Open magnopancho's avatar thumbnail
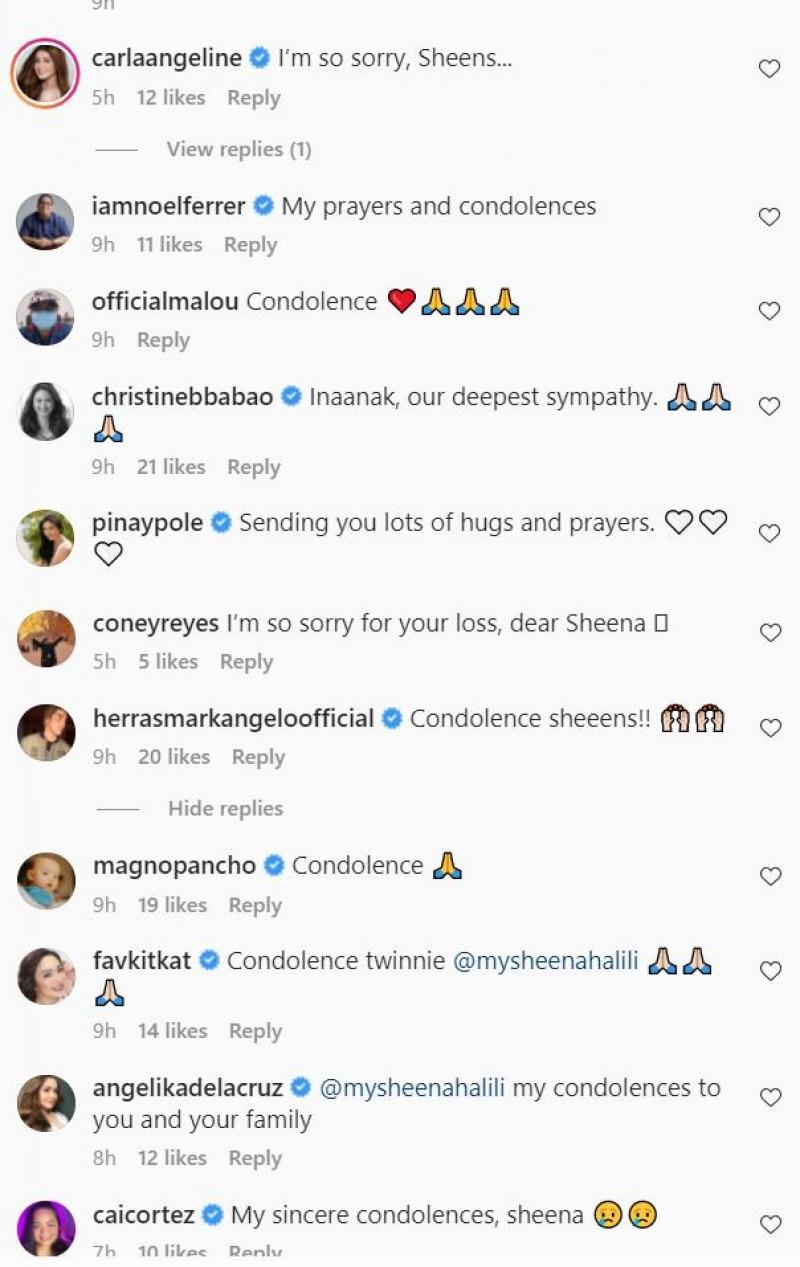Image resolution: width=800 pixels, height=1267 pixels. 46,880
